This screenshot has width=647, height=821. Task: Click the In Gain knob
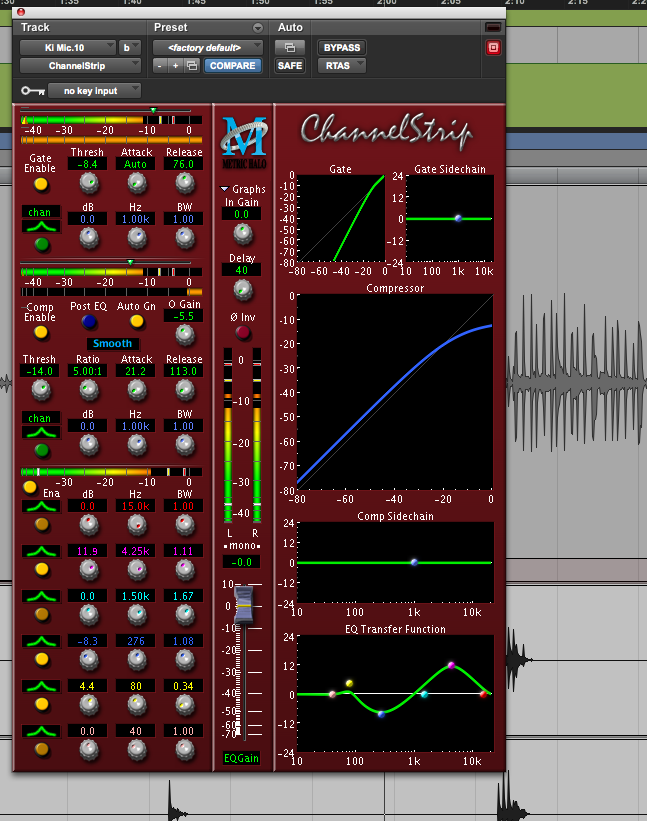[x=242, y=234]
